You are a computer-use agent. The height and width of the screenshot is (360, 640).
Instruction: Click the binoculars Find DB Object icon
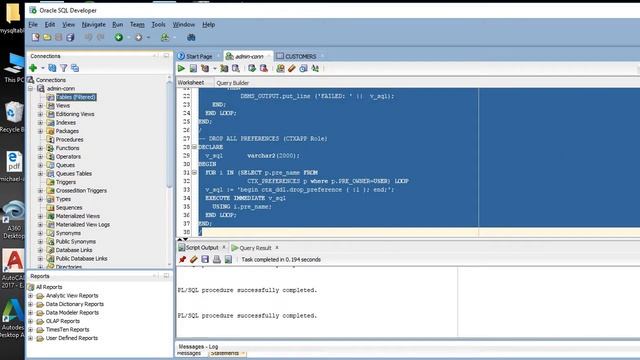(x=191, y=38)
